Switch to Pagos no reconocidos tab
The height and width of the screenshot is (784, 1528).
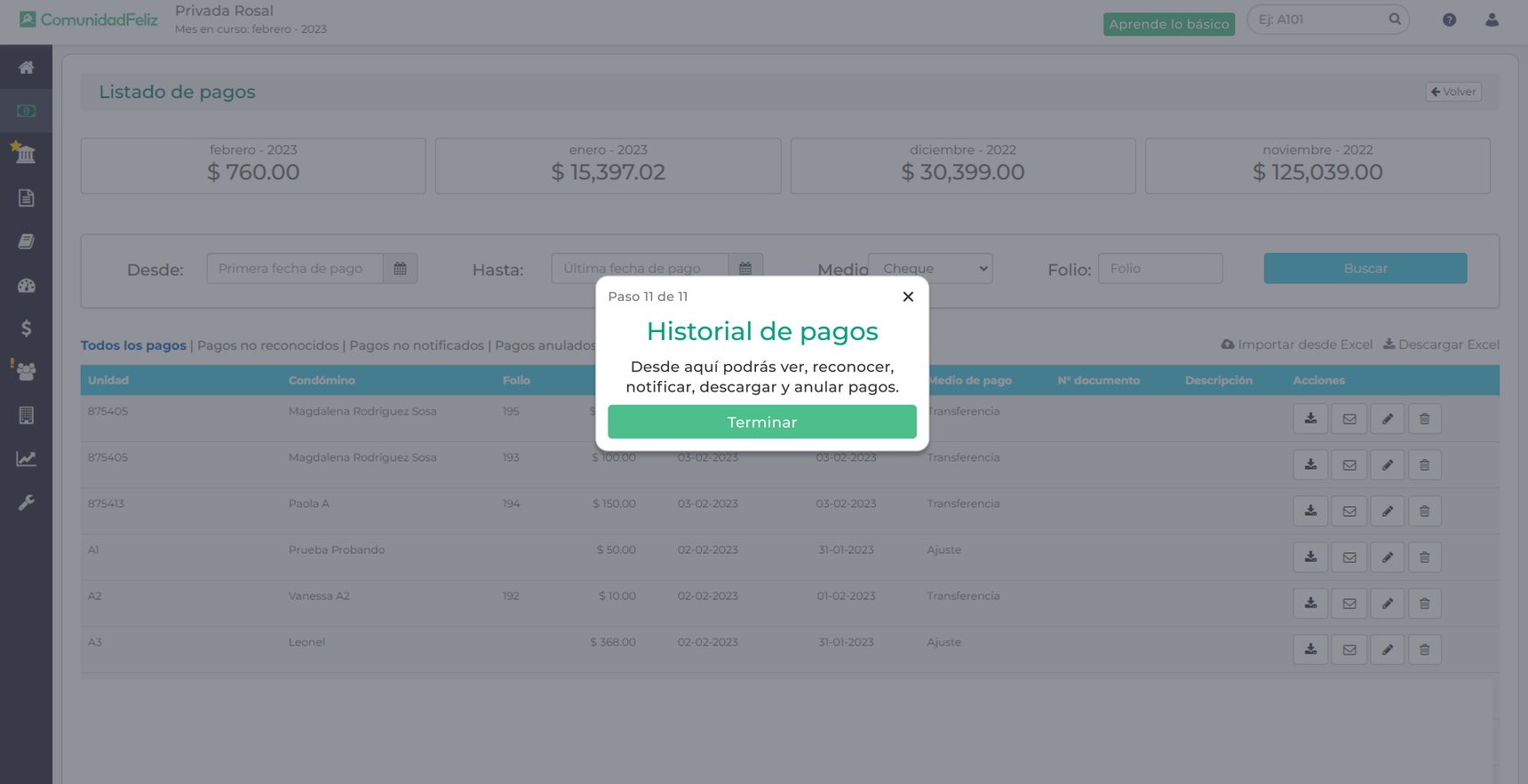267,345
